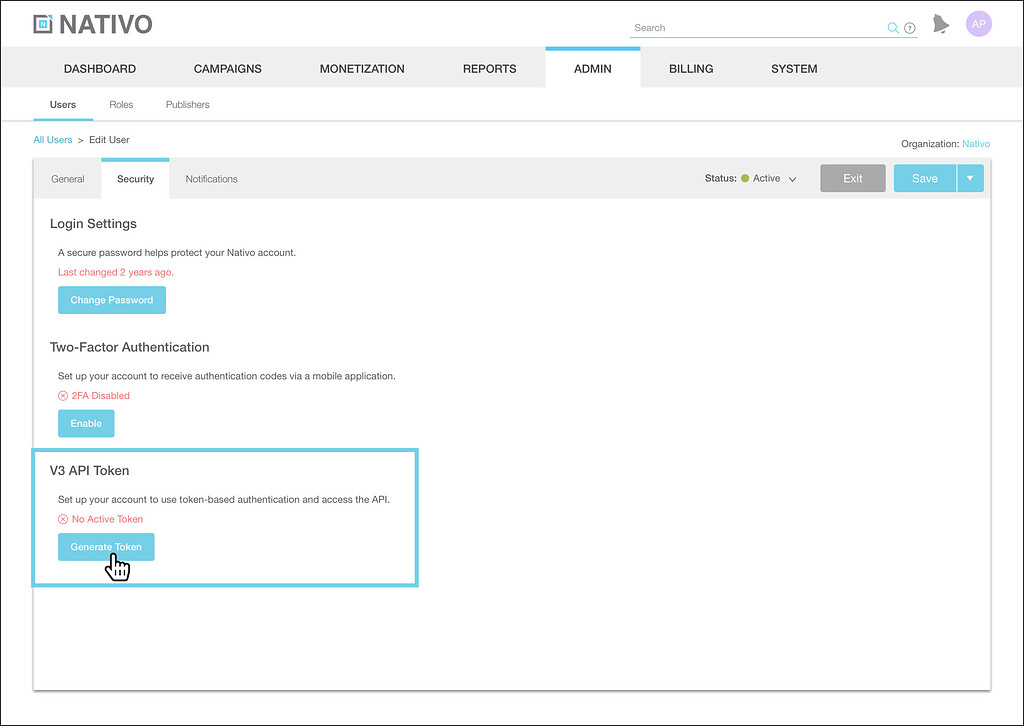
Task: Click the 2FA Disabled status icon
Action: pos(63,396)
